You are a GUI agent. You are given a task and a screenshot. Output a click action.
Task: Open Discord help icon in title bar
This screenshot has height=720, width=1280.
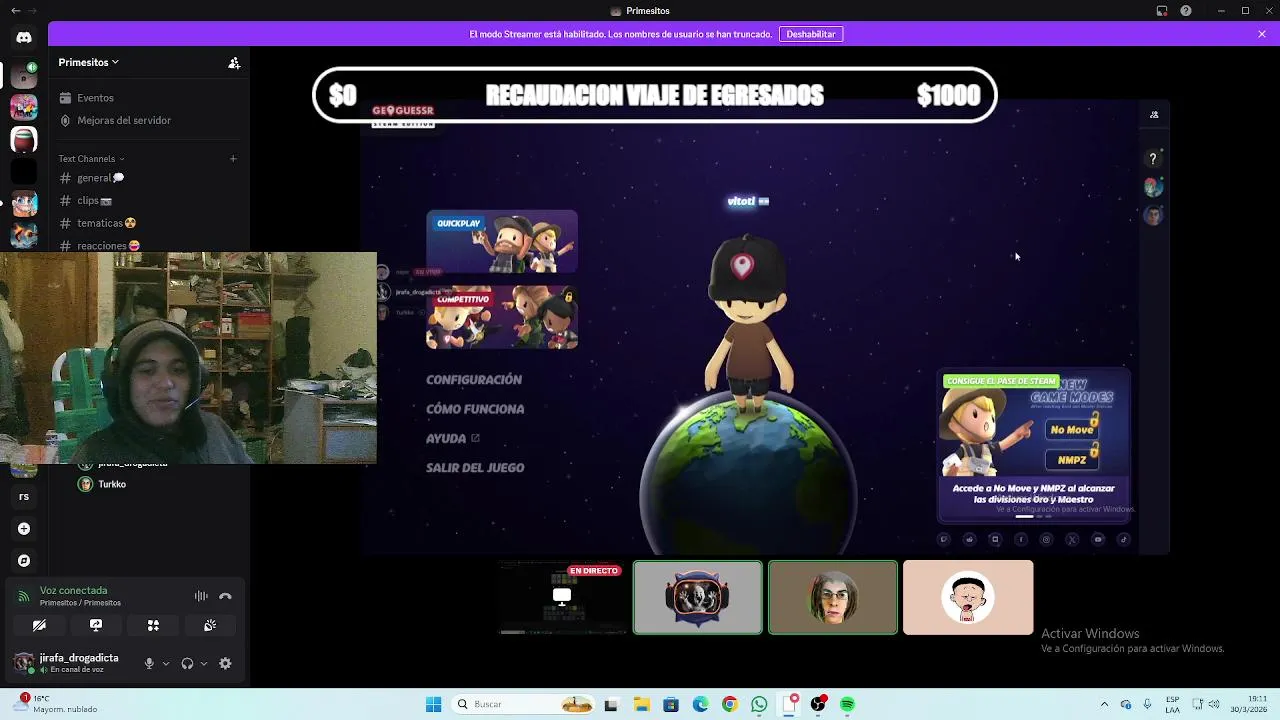(1186, 11)
